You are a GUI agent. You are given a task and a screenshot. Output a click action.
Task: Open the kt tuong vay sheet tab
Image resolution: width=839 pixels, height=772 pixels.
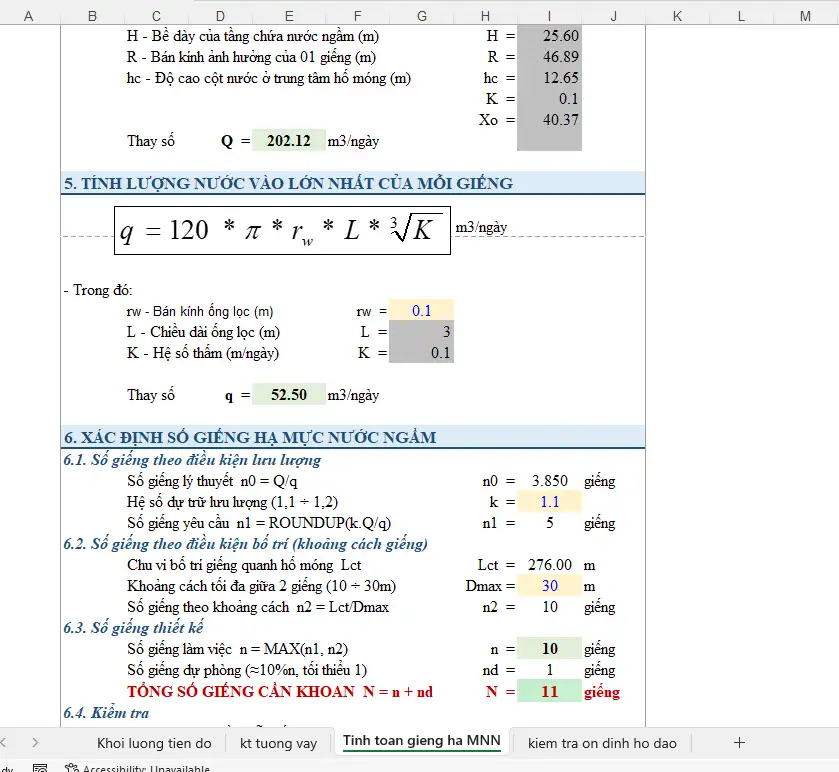(278, 743)
